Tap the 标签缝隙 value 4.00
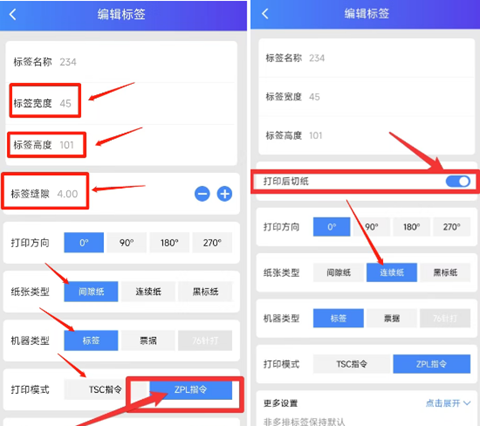The height and width of the screenshot is (426, 480). click(67, 194)
